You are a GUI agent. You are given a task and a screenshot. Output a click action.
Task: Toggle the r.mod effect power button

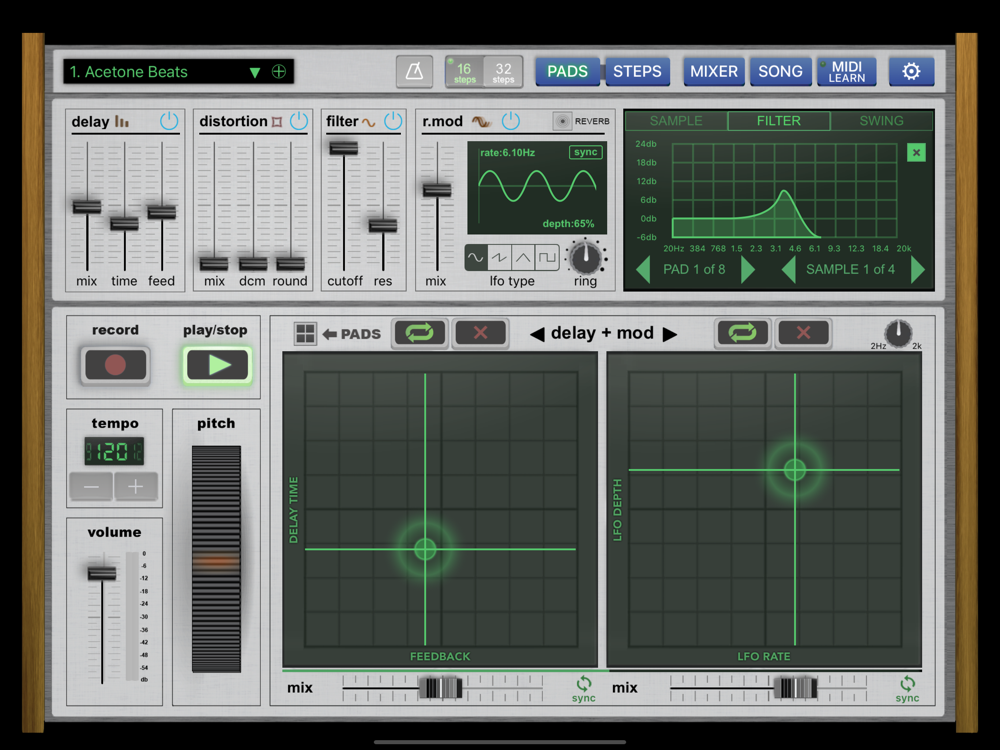pyautogui.click(x=511, y=121)
